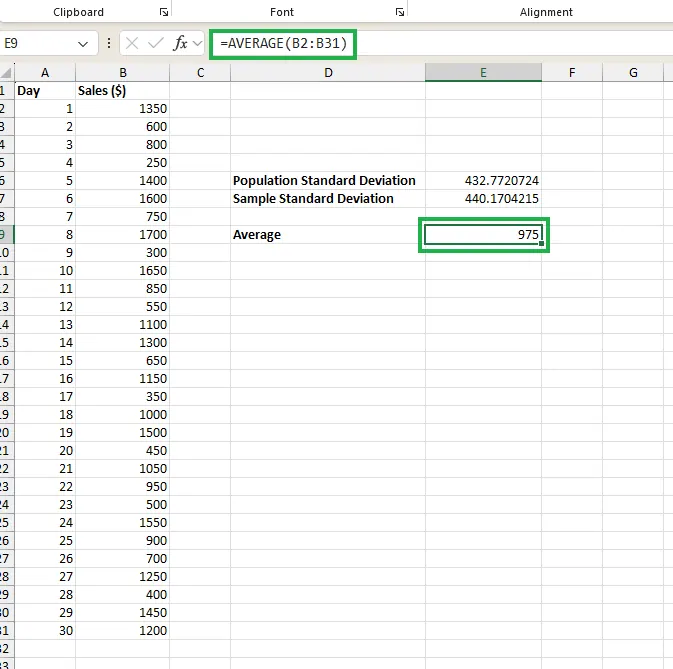
Task: Click the 432.7720724 value cell
Action: pyautogui.click(x=483, y=181)
